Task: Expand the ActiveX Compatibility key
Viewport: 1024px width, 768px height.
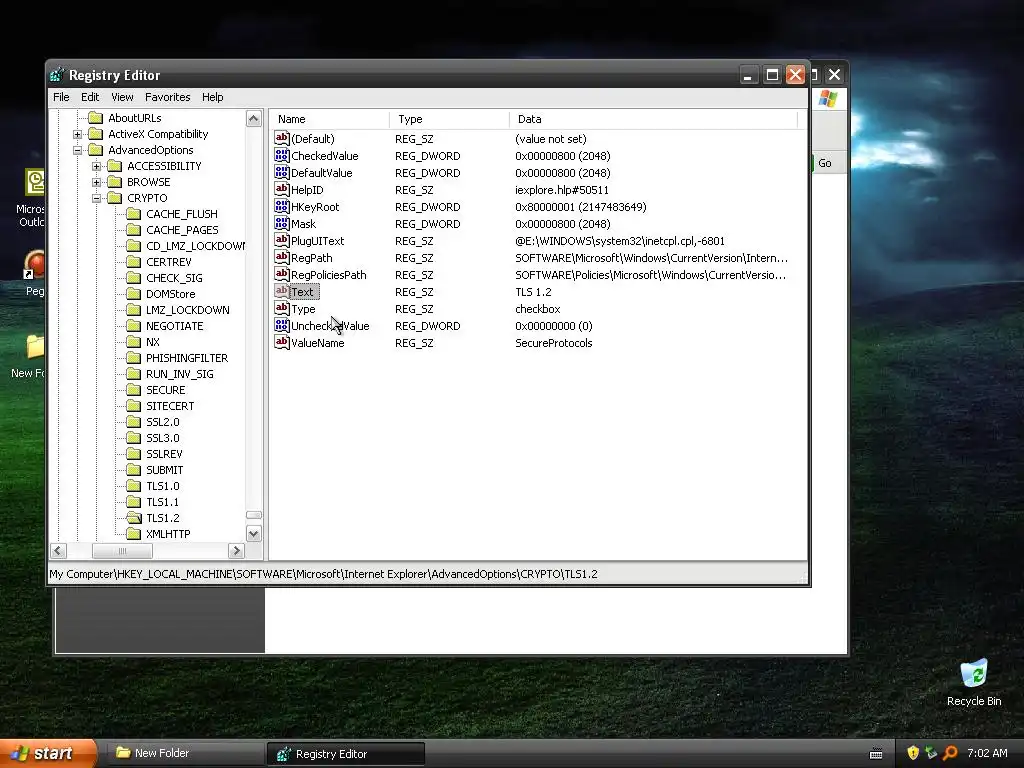Action: point(78,135)
